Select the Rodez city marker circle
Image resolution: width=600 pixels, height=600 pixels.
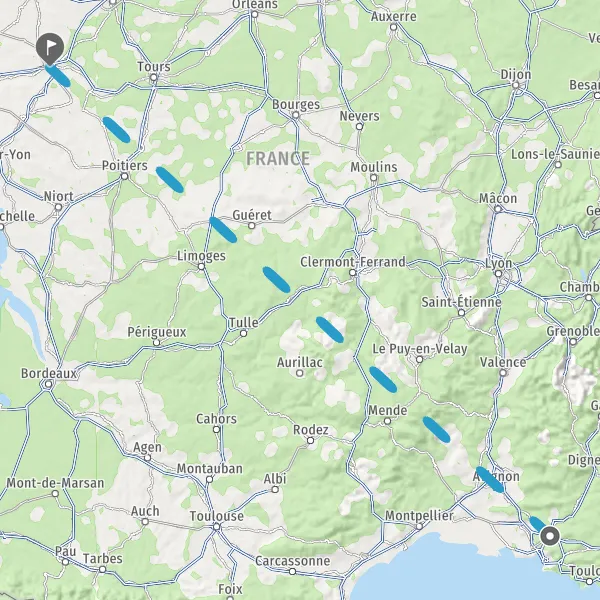click(310, 441)
